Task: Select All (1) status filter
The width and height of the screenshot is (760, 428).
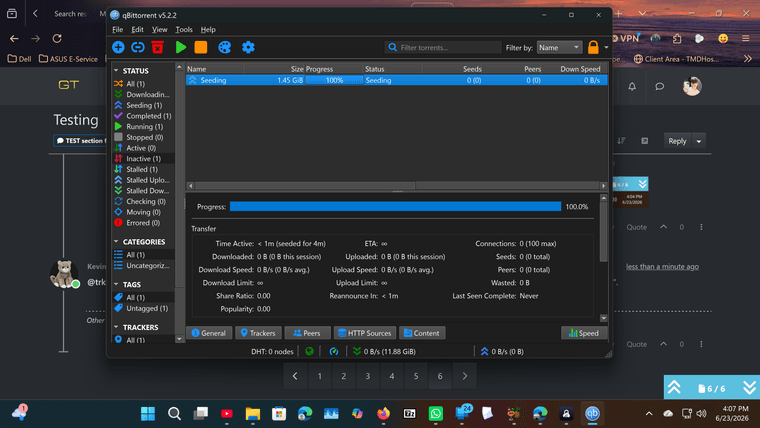Action: [x=143, y=84]
